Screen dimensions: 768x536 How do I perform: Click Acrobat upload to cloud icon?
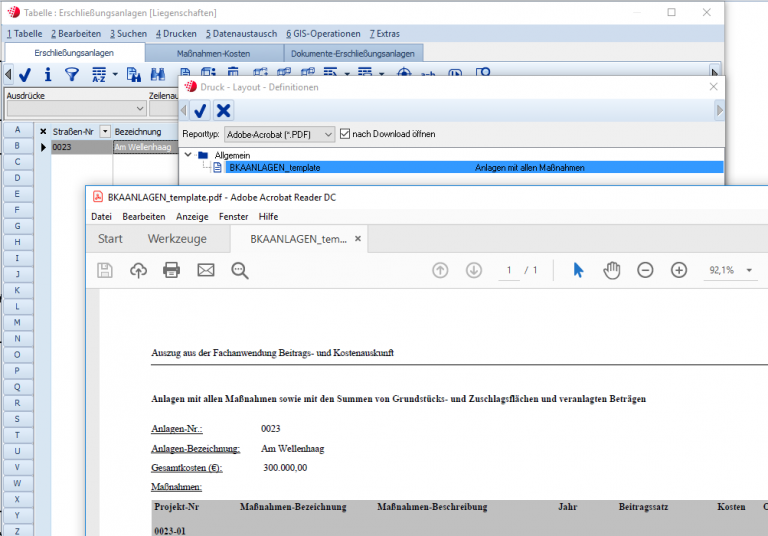138,270
